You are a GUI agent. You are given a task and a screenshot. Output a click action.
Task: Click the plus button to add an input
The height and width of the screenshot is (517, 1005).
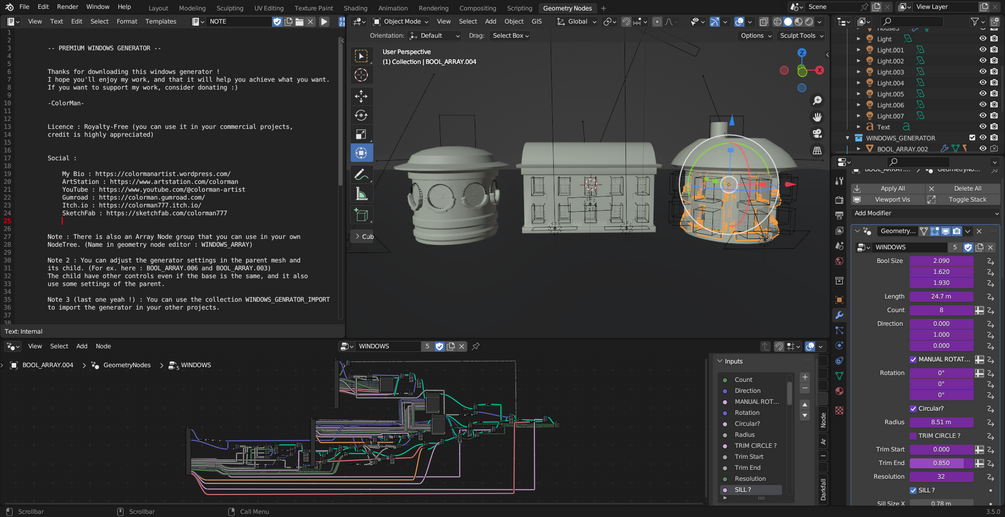pos(805,378)
